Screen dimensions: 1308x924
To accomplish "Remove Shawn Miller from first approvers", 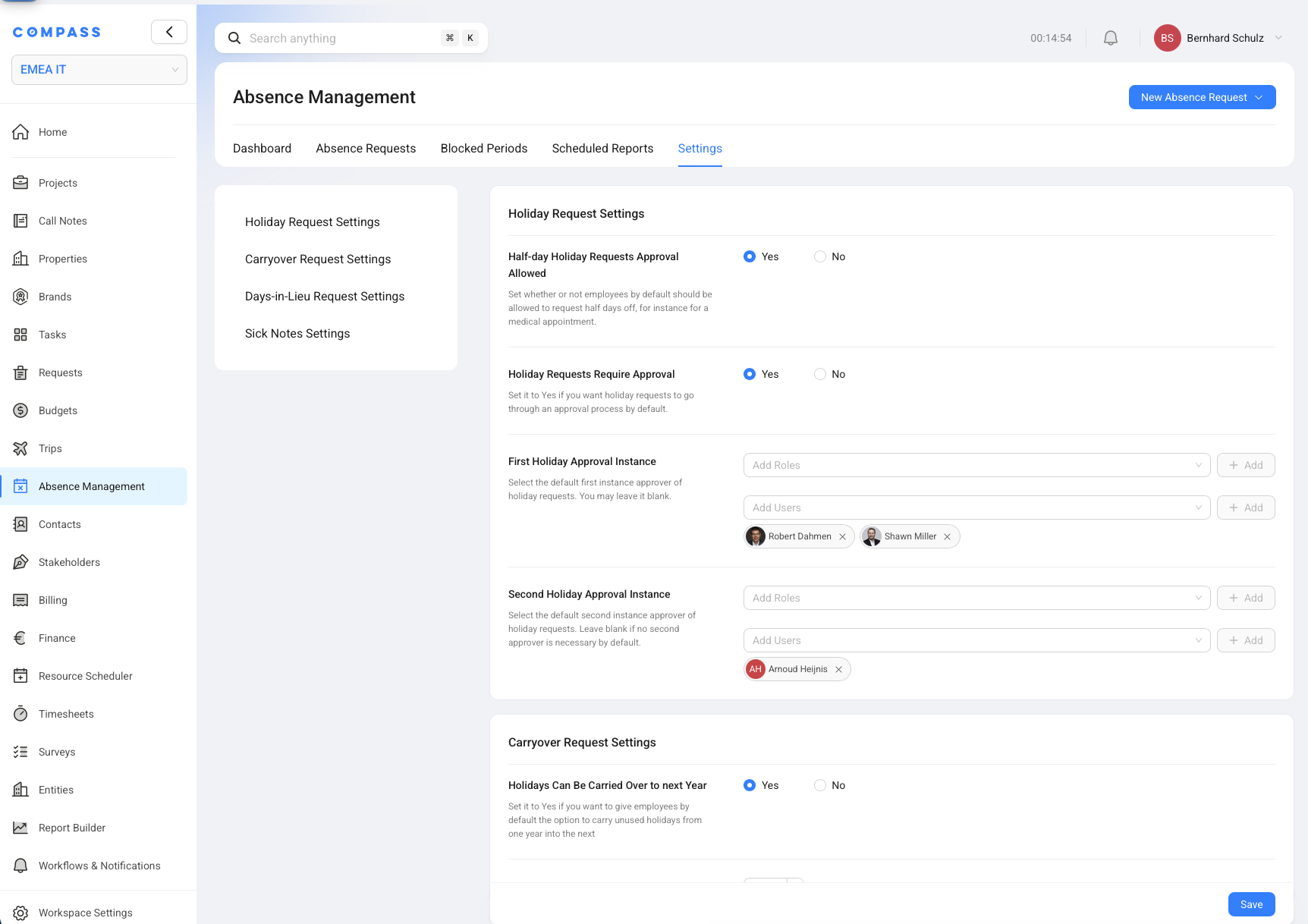I will click(947, 536).
